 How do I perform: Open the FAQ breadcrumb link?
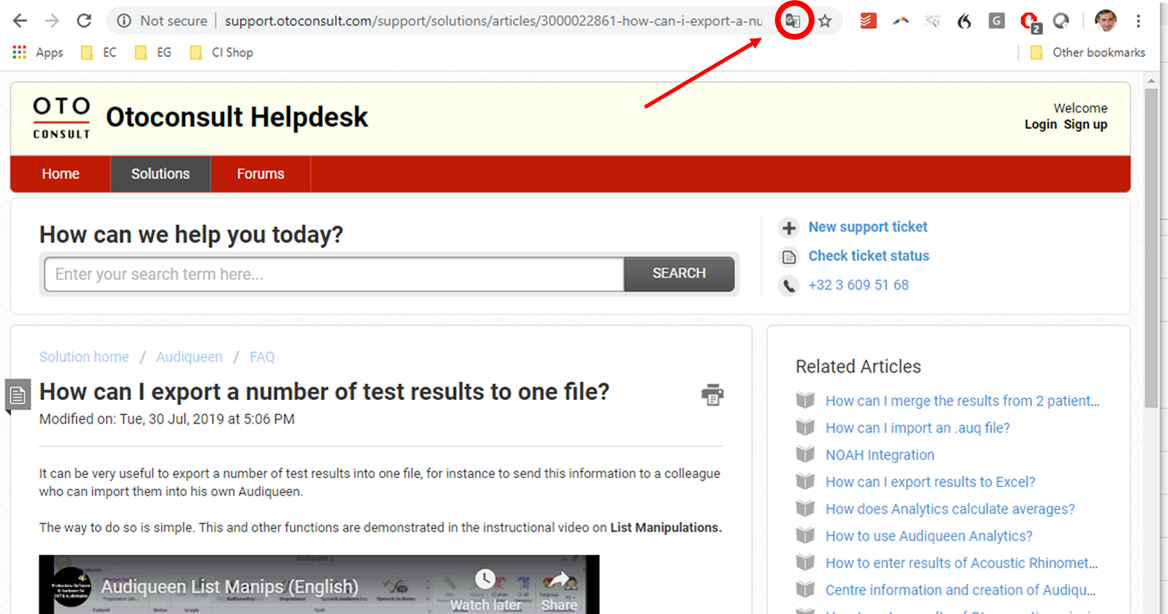tap(262, 357)
